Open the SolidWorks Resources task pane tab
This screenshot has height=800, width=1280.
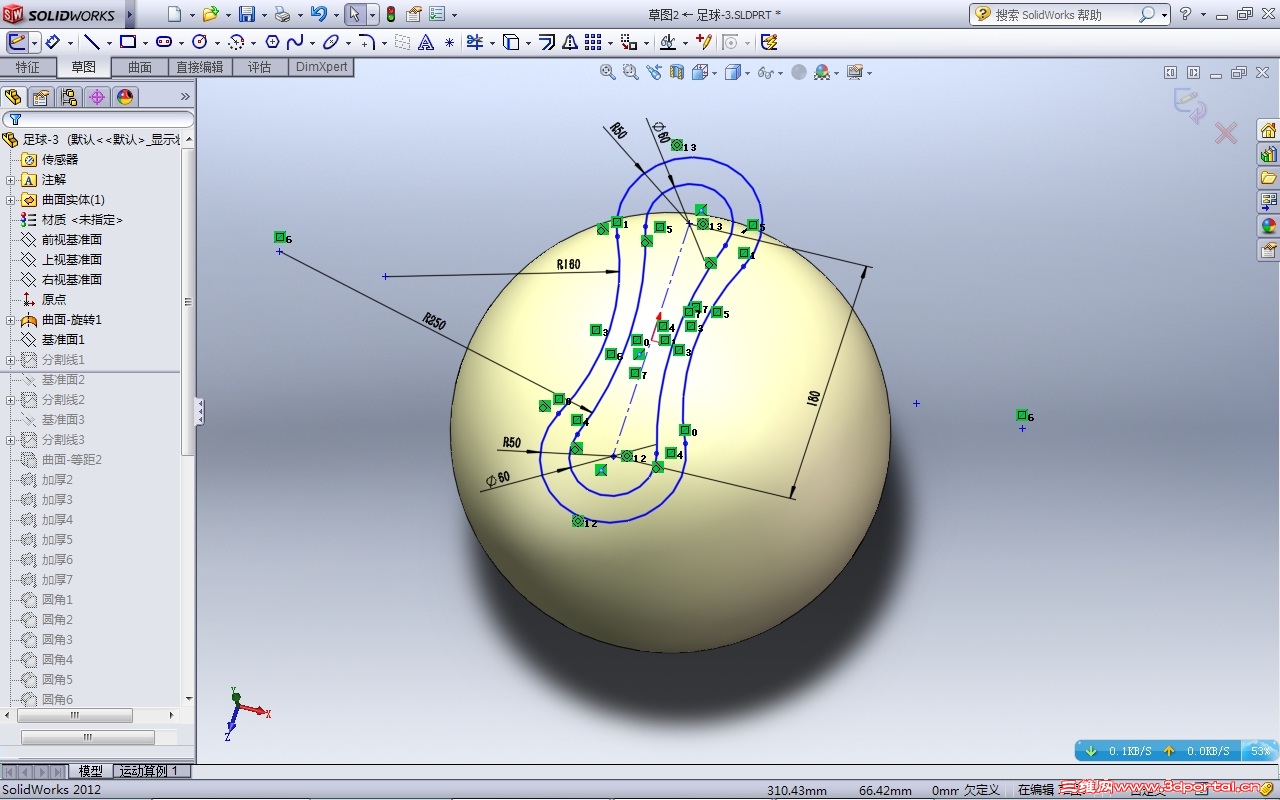pyautogui.click(x=1268, y=130)
